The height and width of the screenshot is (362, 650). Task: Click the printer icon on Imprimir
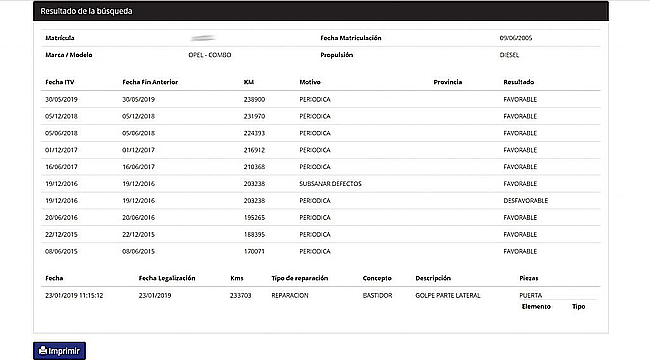(x=43, y=351)
